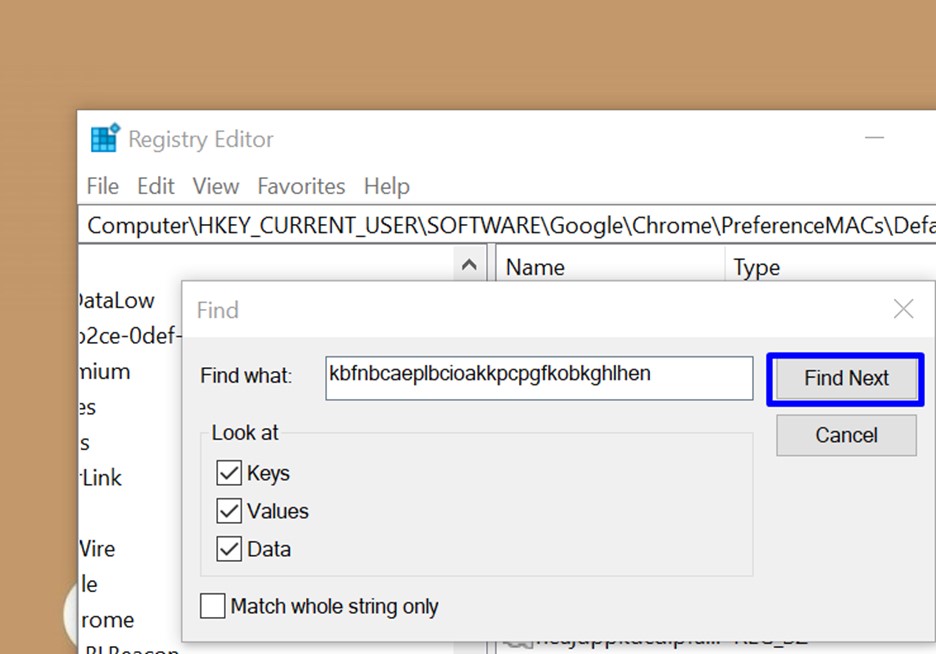Viewport: 936px width, 654px height.
Task: Click inside the Find what text field
Action: 538,378
